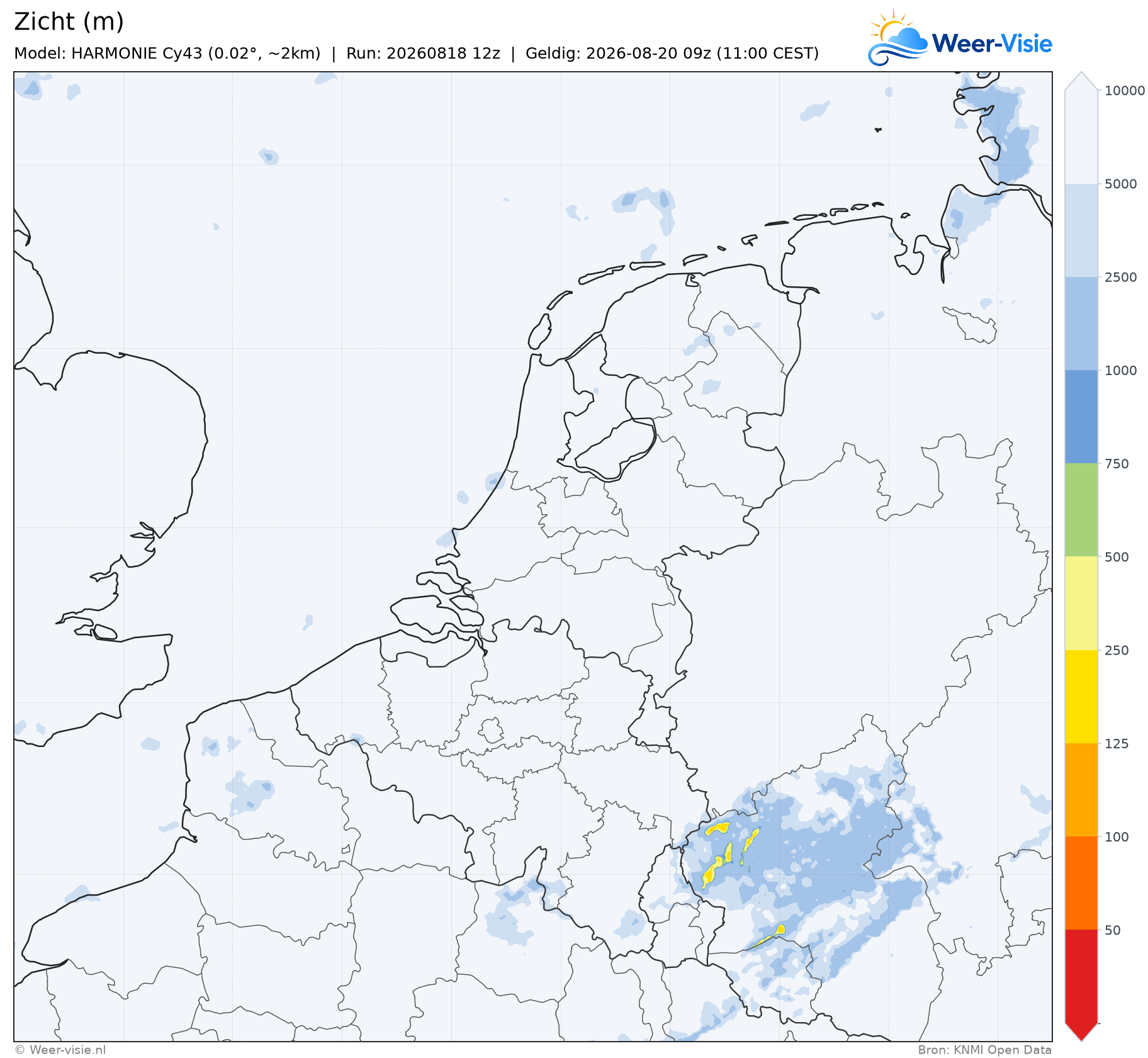This screenshot has height=1058, width=1148.
Task: Click the 'Zicht (m)' chart title
Action: 69,21
